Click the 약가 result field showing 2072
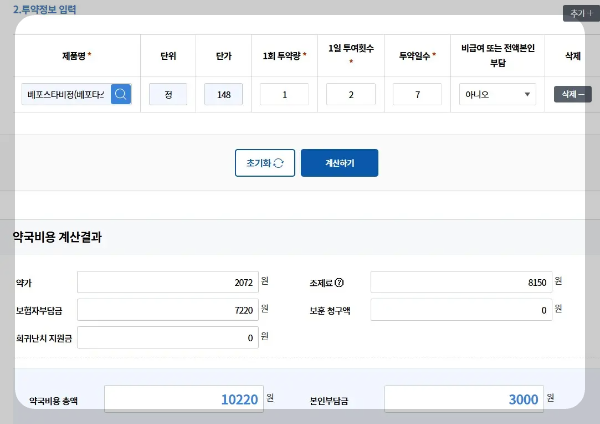 168,282
